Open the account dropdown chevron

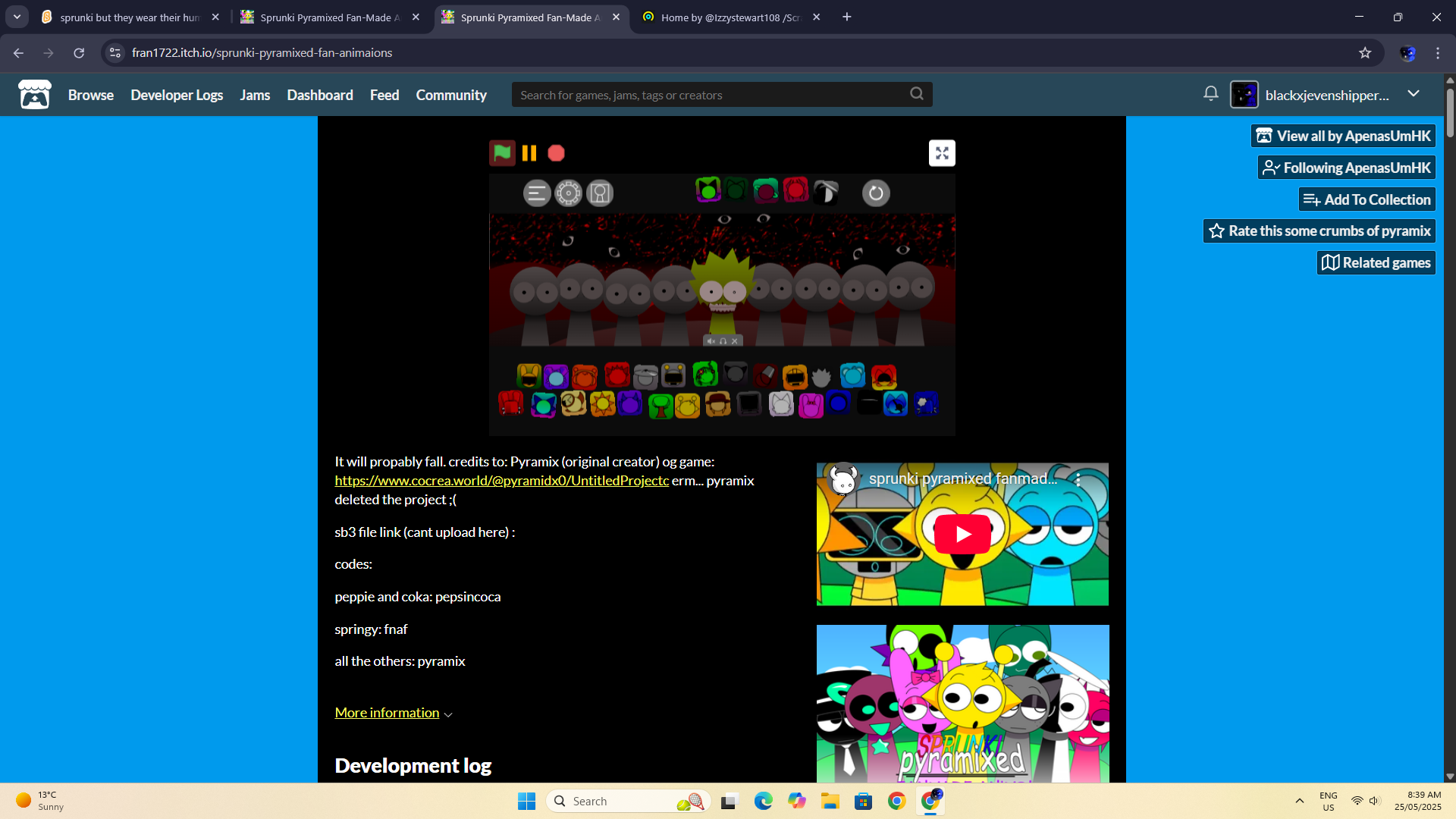pos(1414,93)
